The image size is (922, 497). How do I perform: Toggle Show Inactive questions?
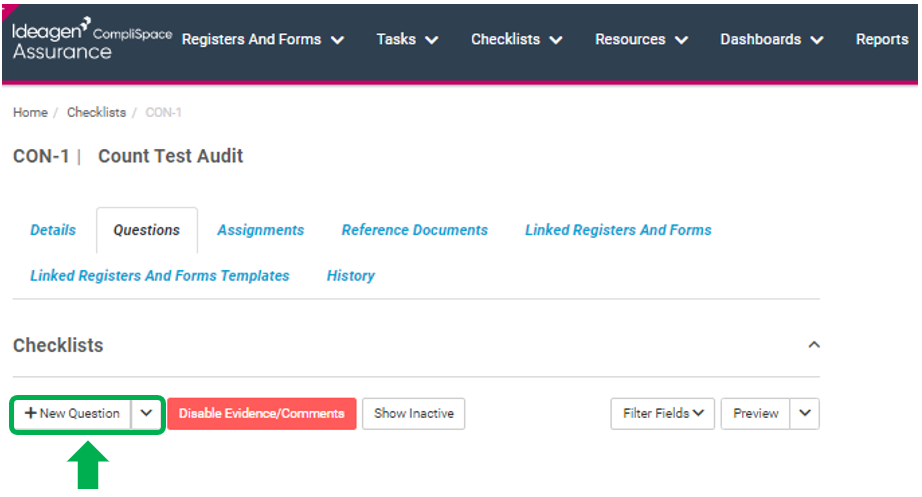click(413, 413)
